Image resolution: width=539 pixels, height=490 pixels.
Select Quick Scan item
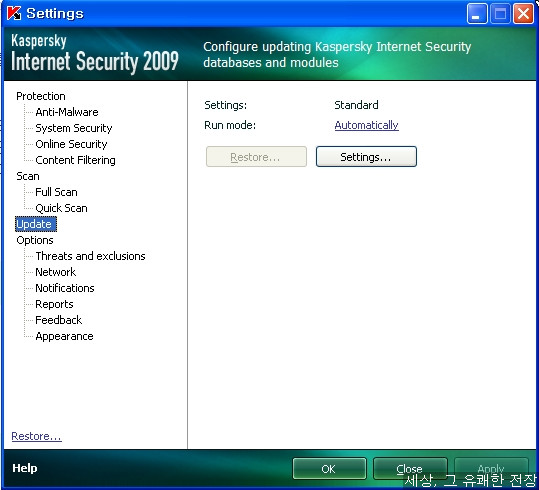pyautogui.click(x=61, y=208)
